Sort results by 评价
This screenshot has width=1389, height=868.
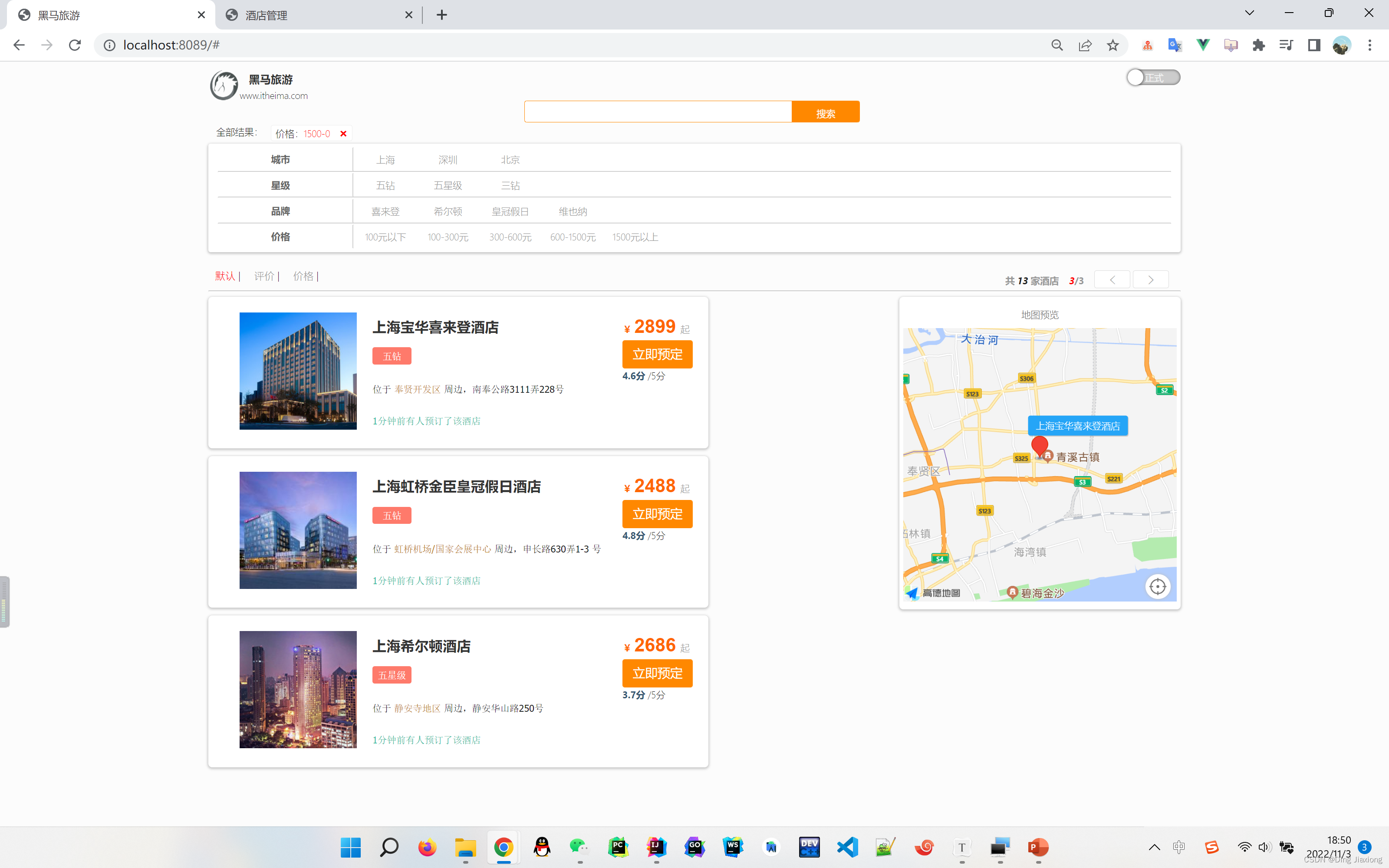tap(264, 277)
